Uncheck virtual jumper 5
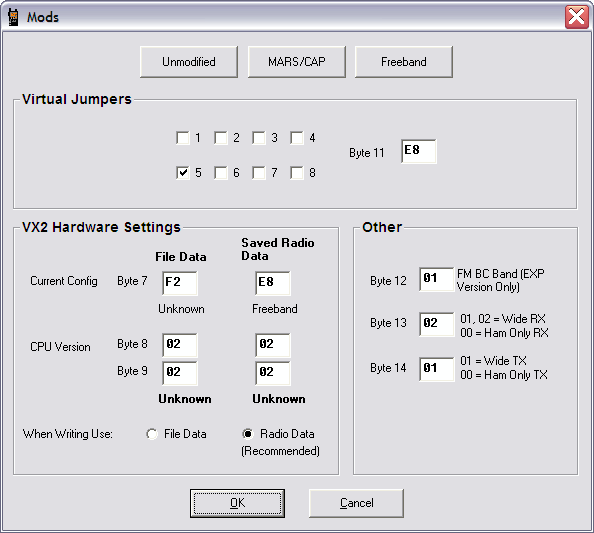 (x=183, y=173)
